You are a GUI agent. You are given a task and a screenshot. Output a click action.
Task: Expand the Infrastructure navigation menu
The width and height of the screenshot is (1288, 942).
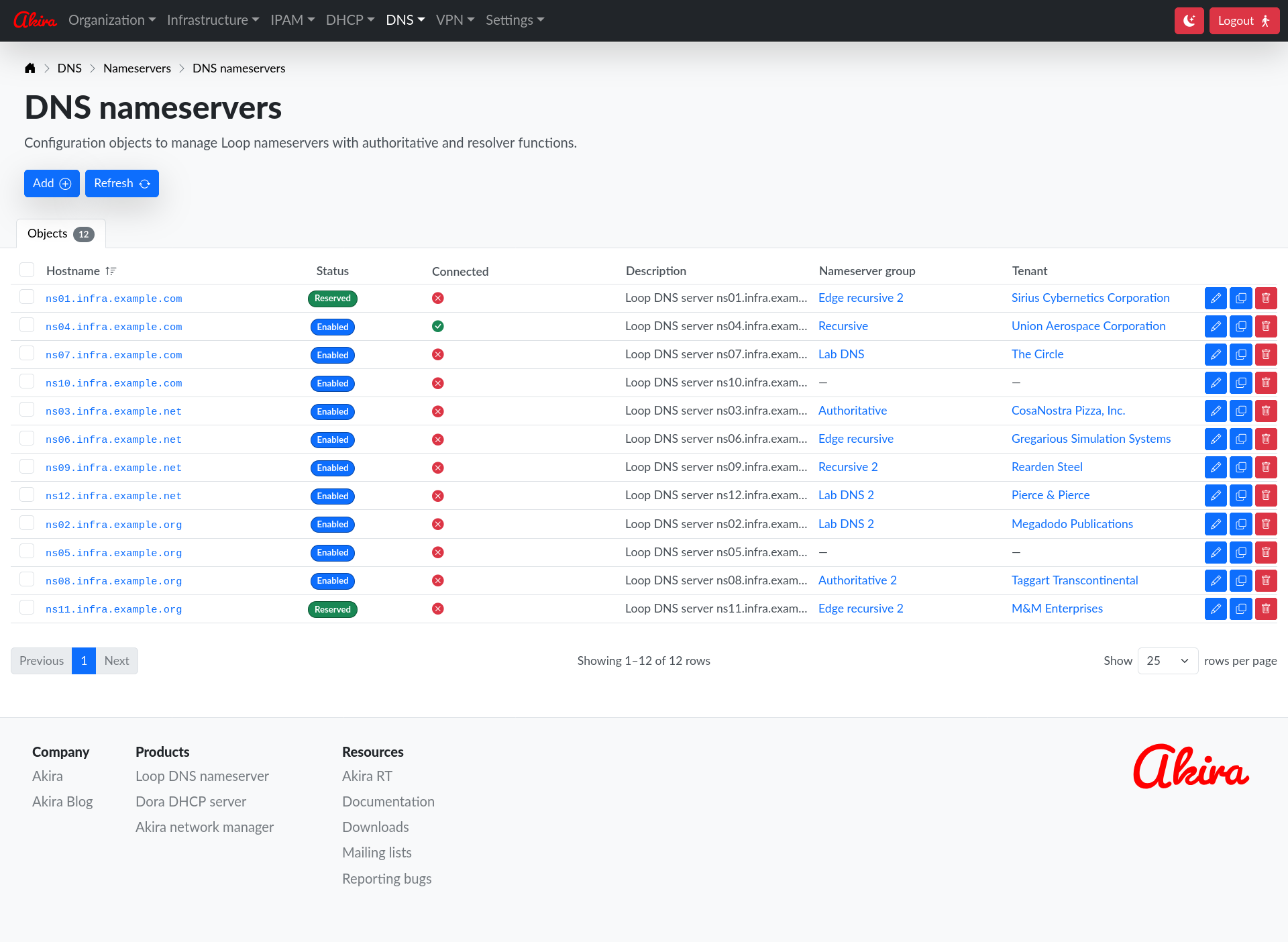(x=213, y=20)
